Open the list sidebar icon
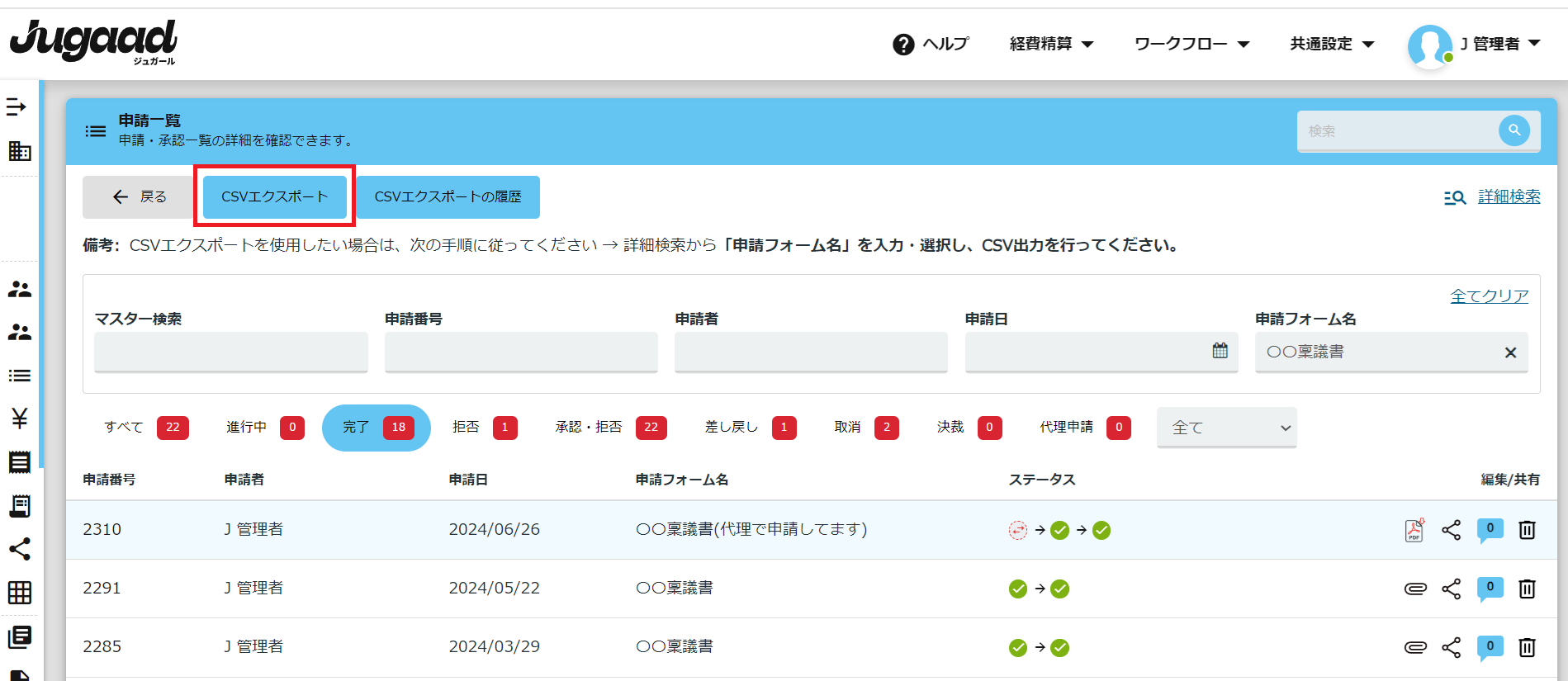Viewport: 1568px width, 681px height. (x=19, y=376)
